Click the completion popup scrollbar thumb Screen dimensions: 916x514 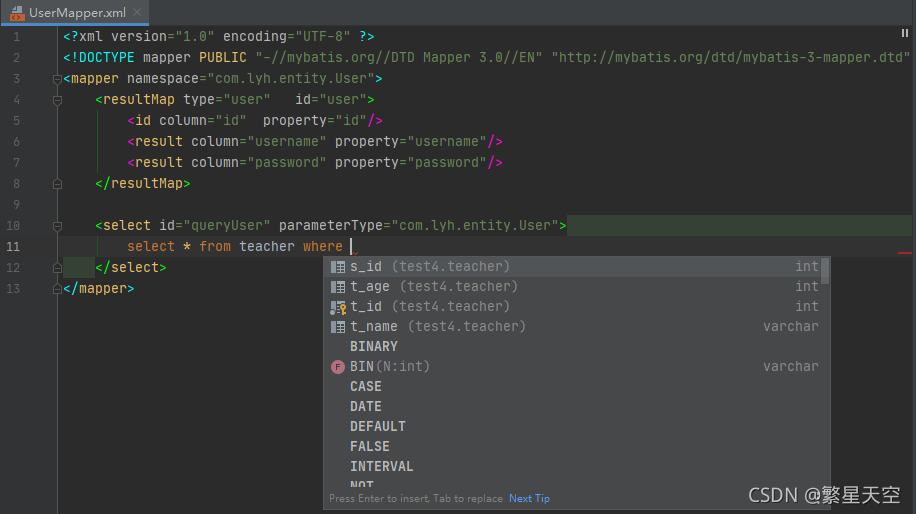(825, 271)
